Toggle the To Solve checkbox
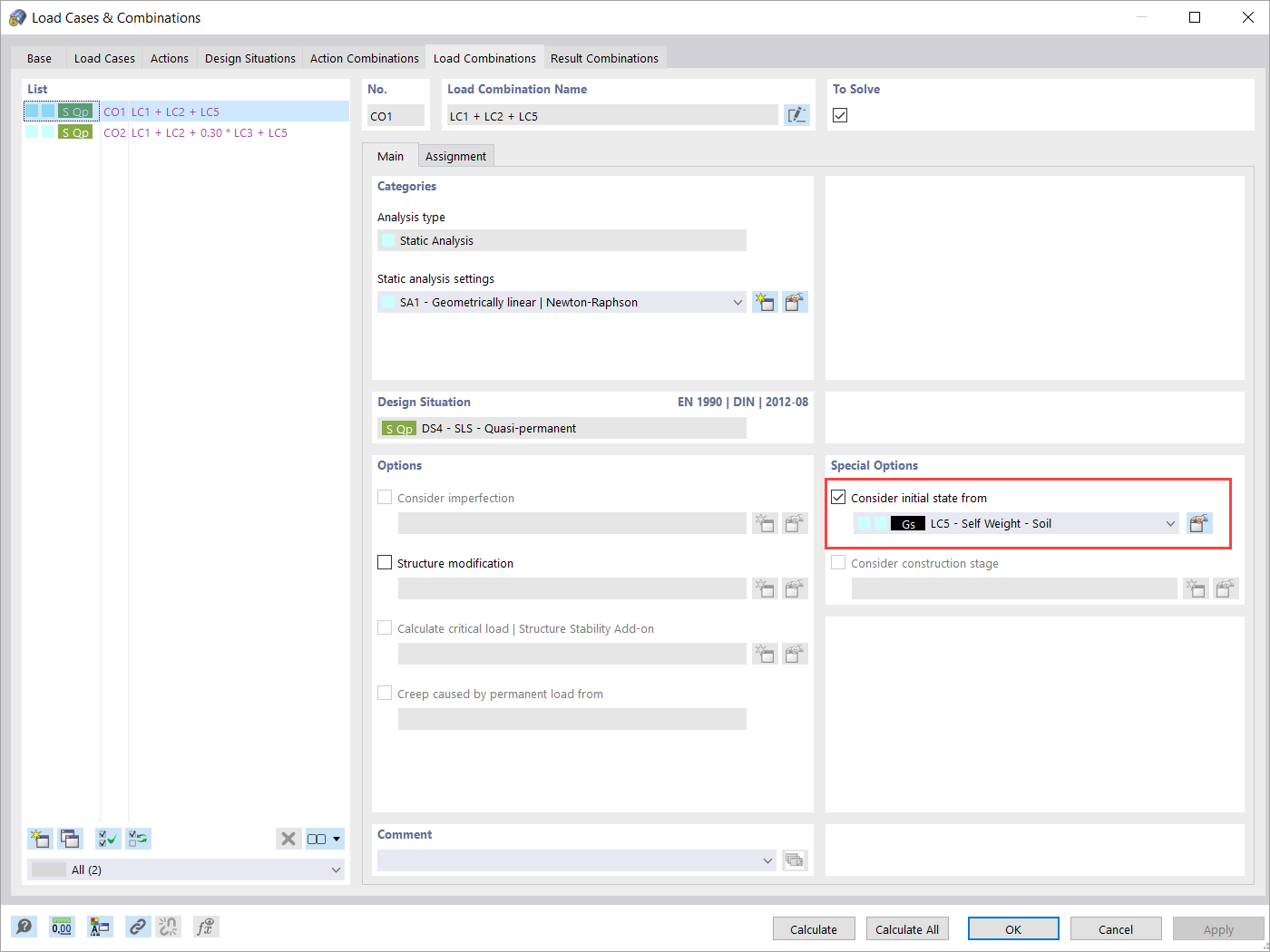 [x=839, y=115]
